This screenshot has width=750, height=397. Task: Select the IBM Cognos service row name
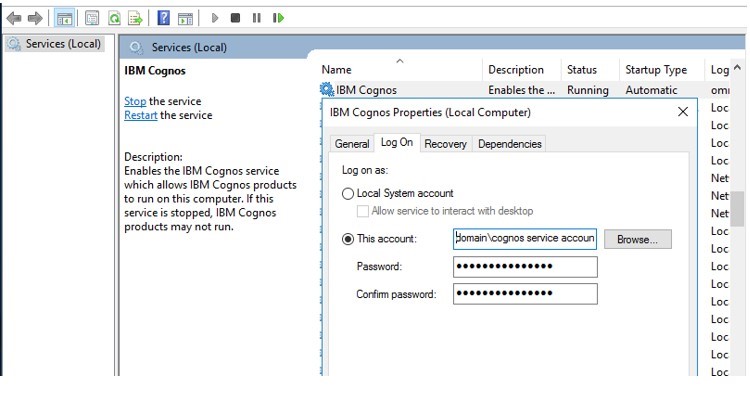(x=366, y=90)
